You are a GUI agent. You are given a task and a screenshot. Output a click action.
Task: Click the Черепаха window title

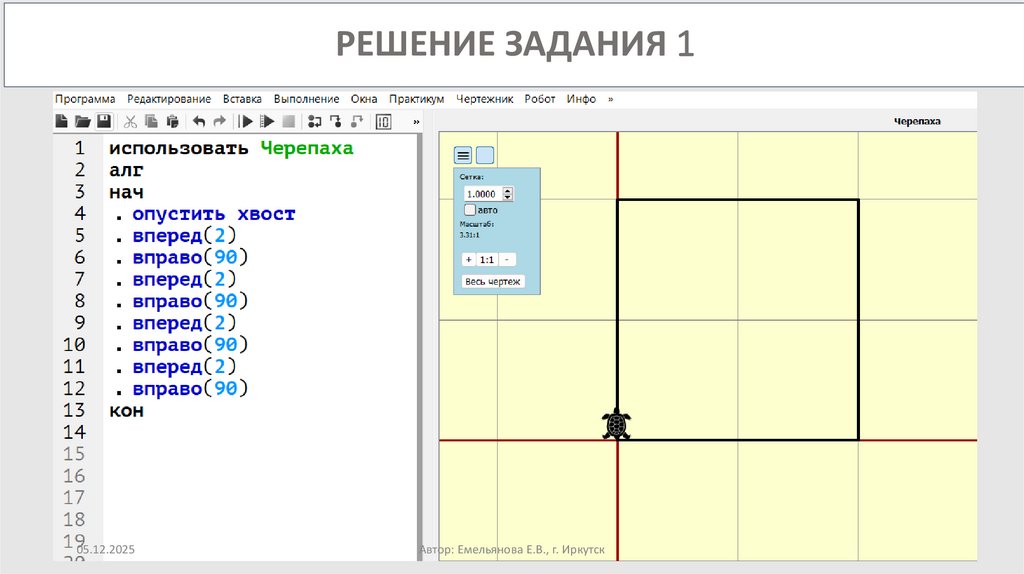point(917,121)
